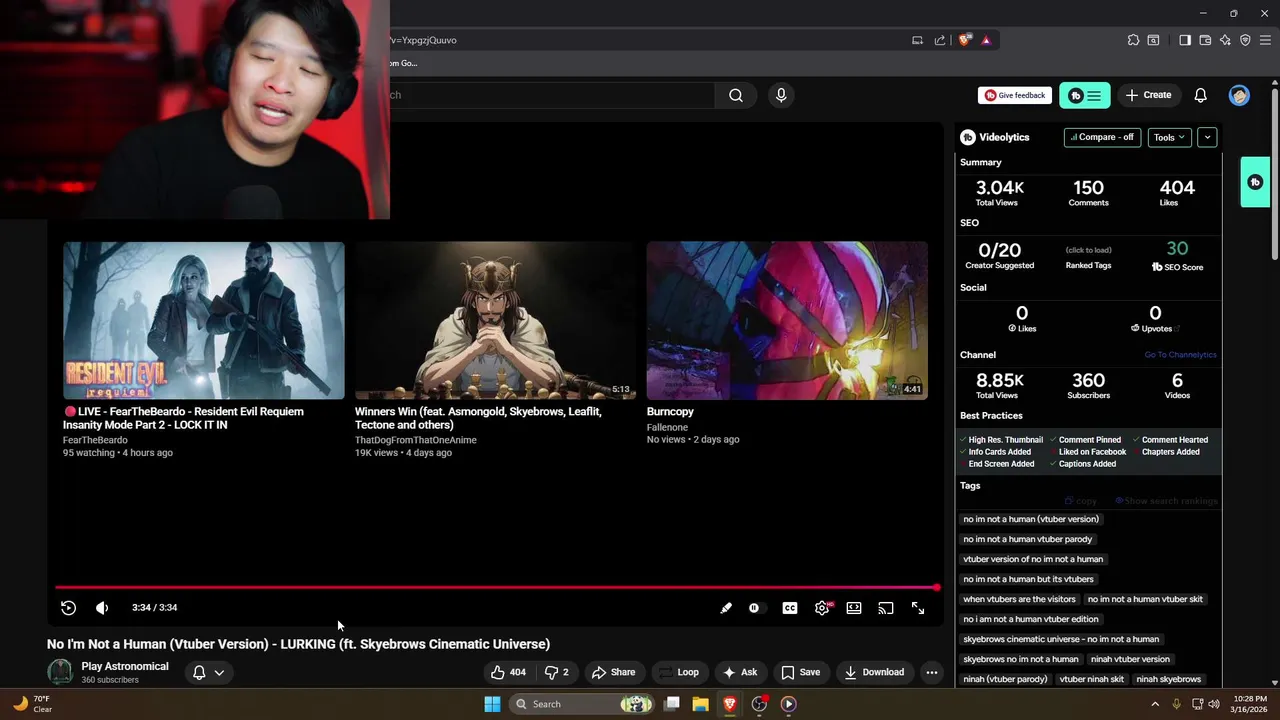The height and width of the screenshot is (720, 1280).
Task: Save the video to a playlist
Action: [801, 672]
